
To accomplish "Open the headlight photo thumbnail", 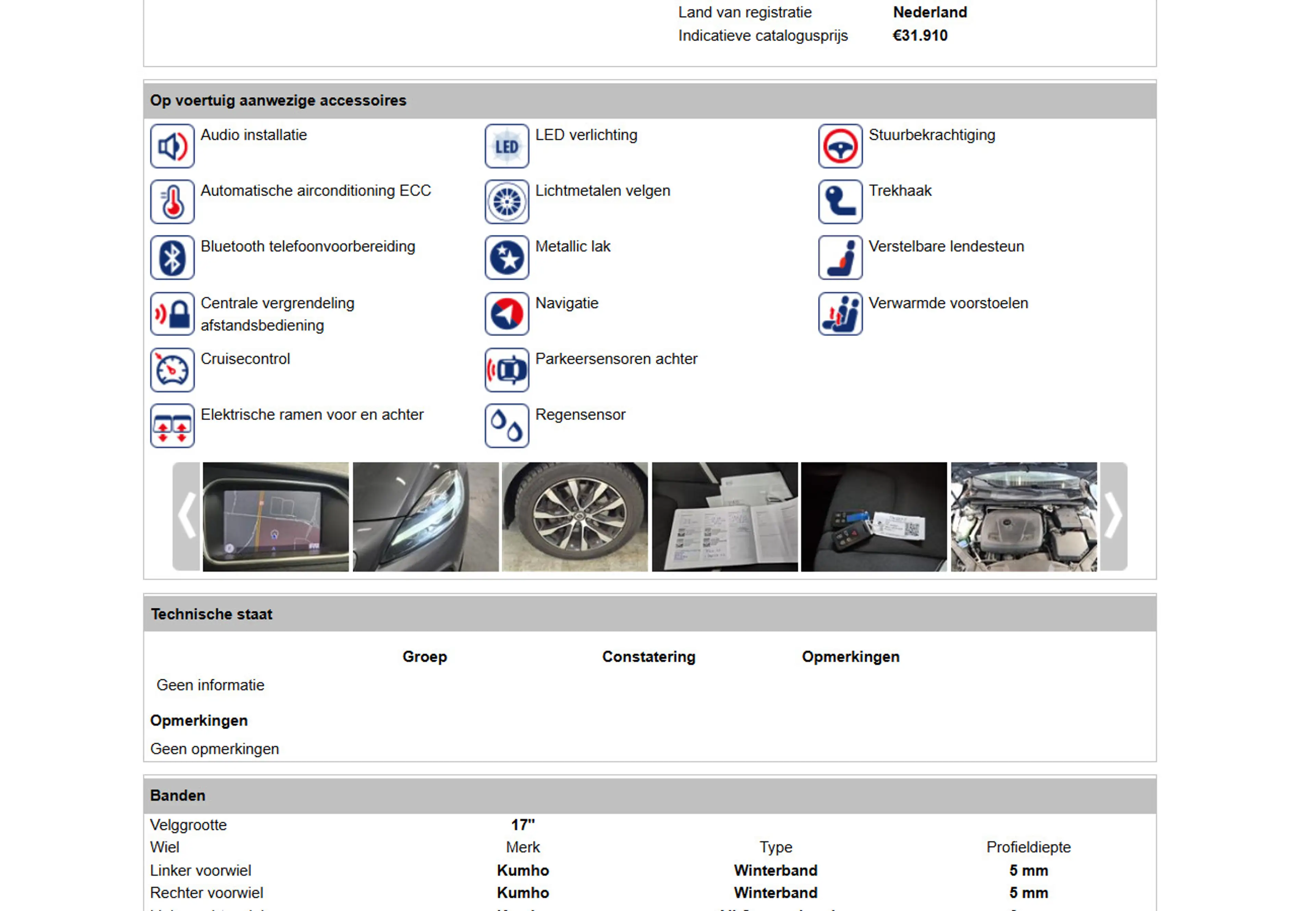I will (425, 517).
